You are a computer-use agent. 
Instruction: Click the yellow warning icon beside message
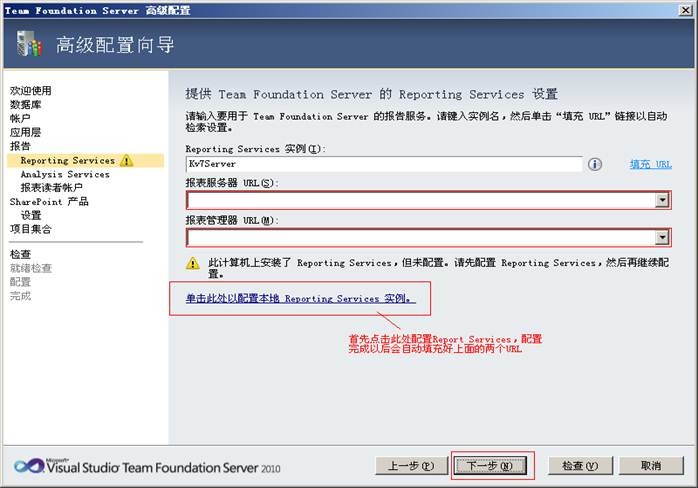[x=193, y=263]
